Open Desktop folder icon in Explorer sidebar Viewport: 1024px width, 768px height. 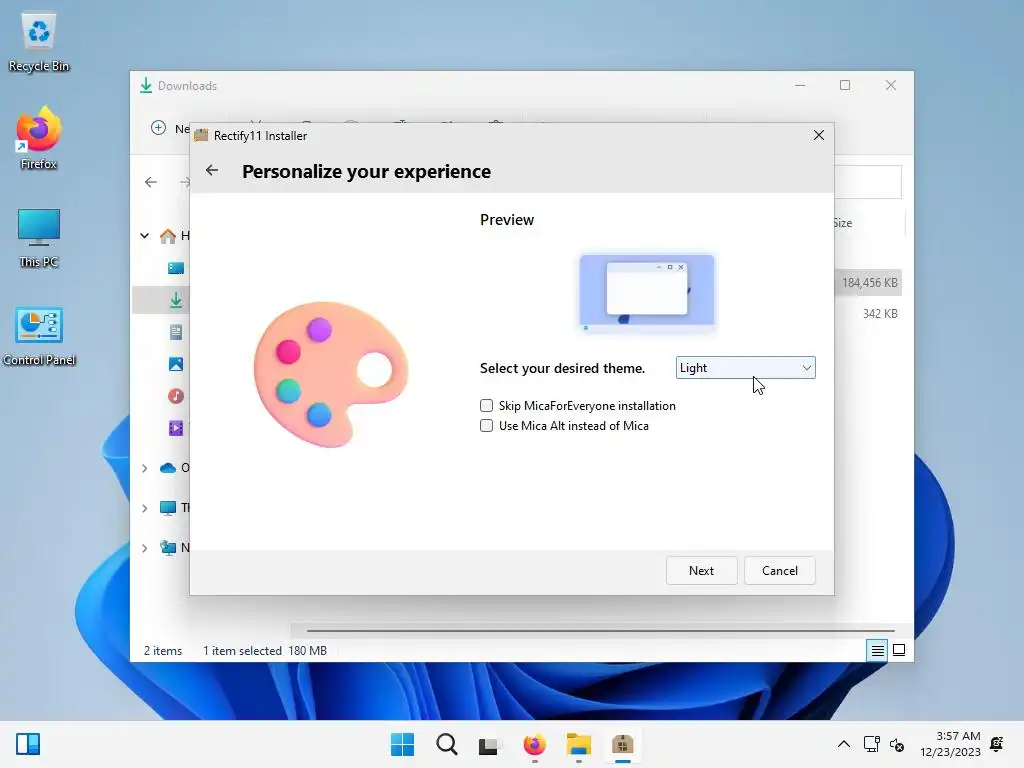click(x=176, y=268)
